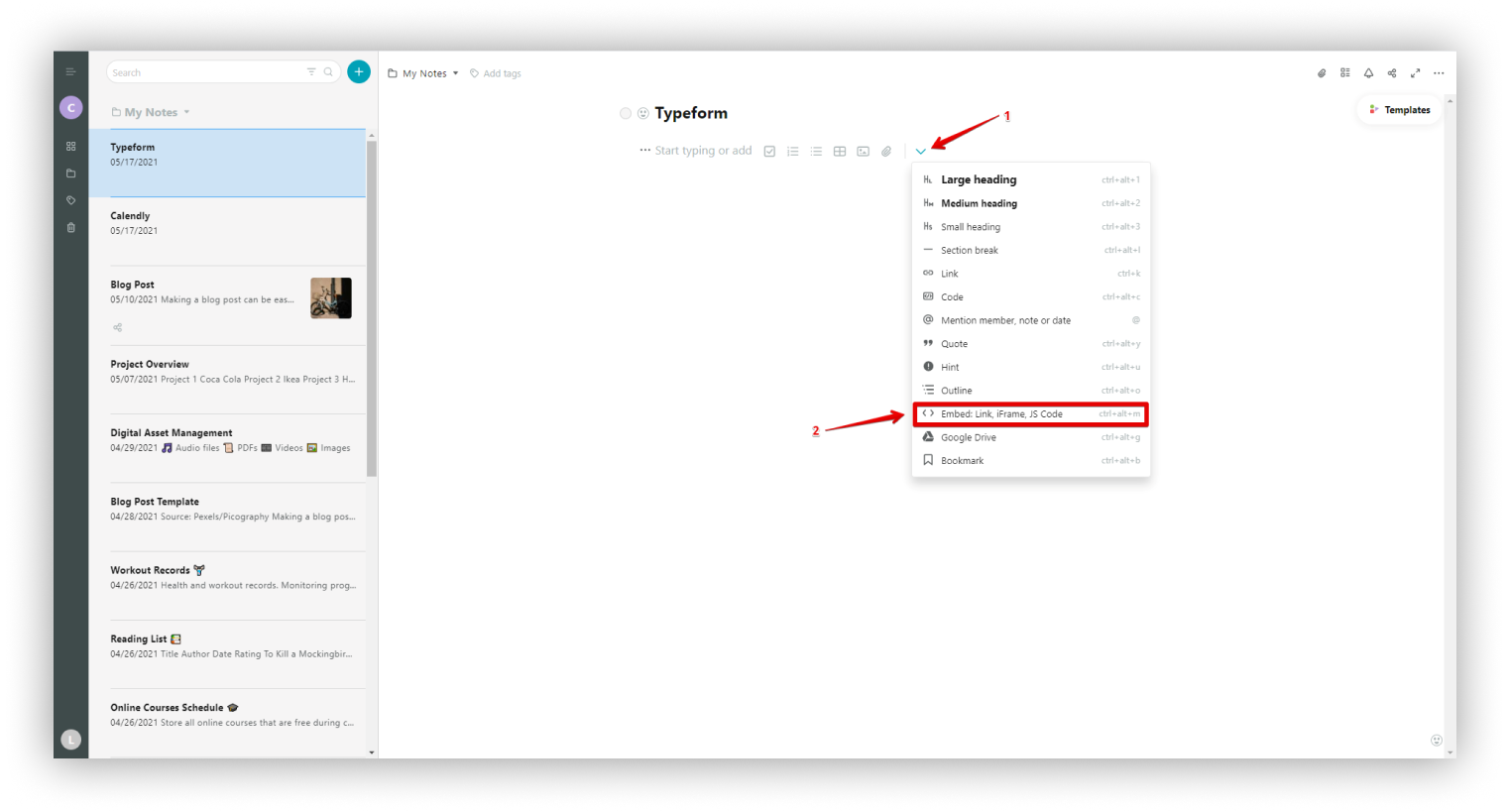Click the notes list scroll-down arrow

(372, 753)
